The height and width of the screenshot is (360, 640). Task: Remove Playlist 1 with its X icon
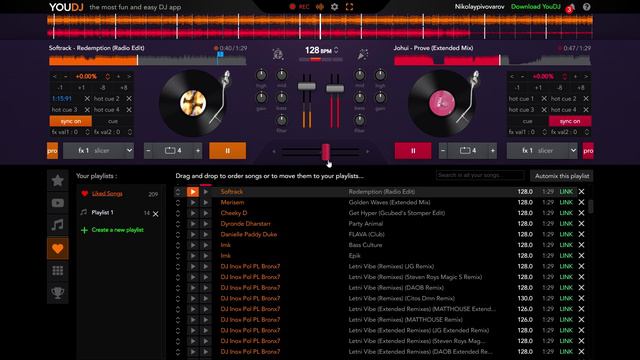tap(156, 214)
